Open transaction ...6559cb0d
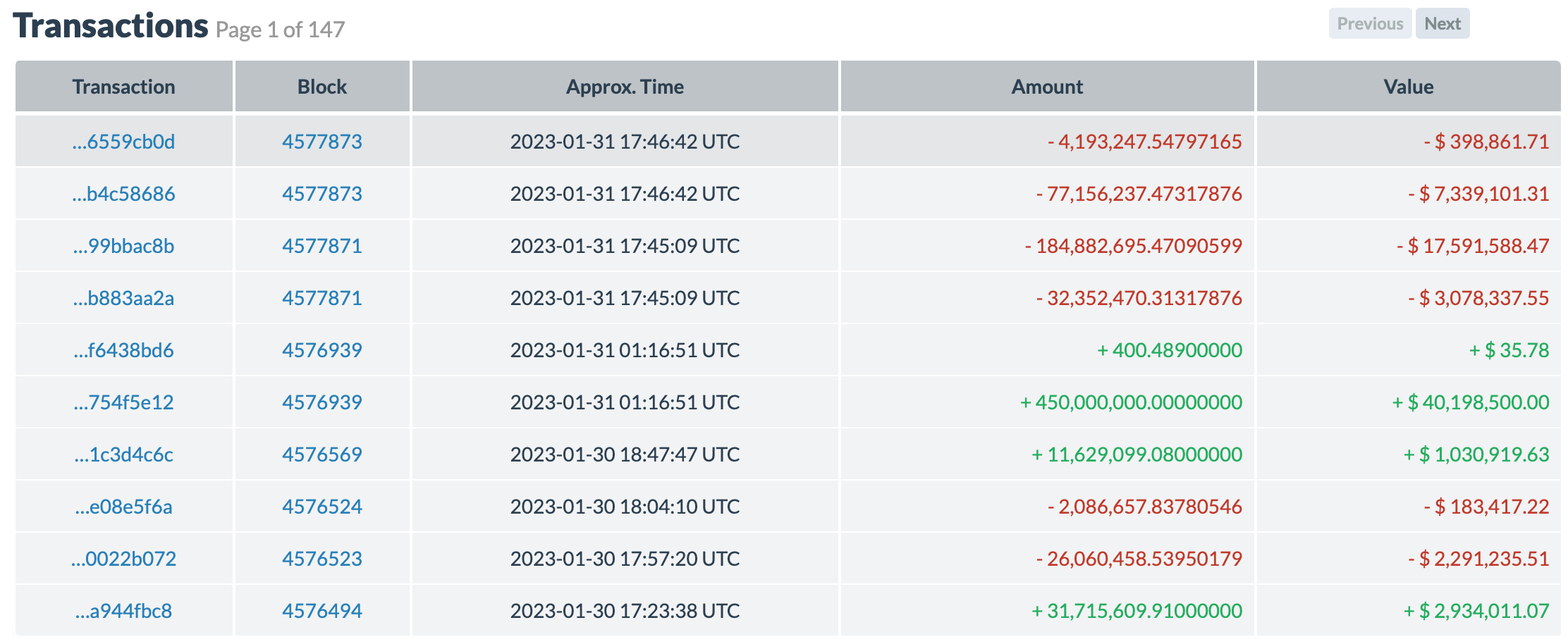Viewport: 1568px width, 644px height. [x=123, y=142]
